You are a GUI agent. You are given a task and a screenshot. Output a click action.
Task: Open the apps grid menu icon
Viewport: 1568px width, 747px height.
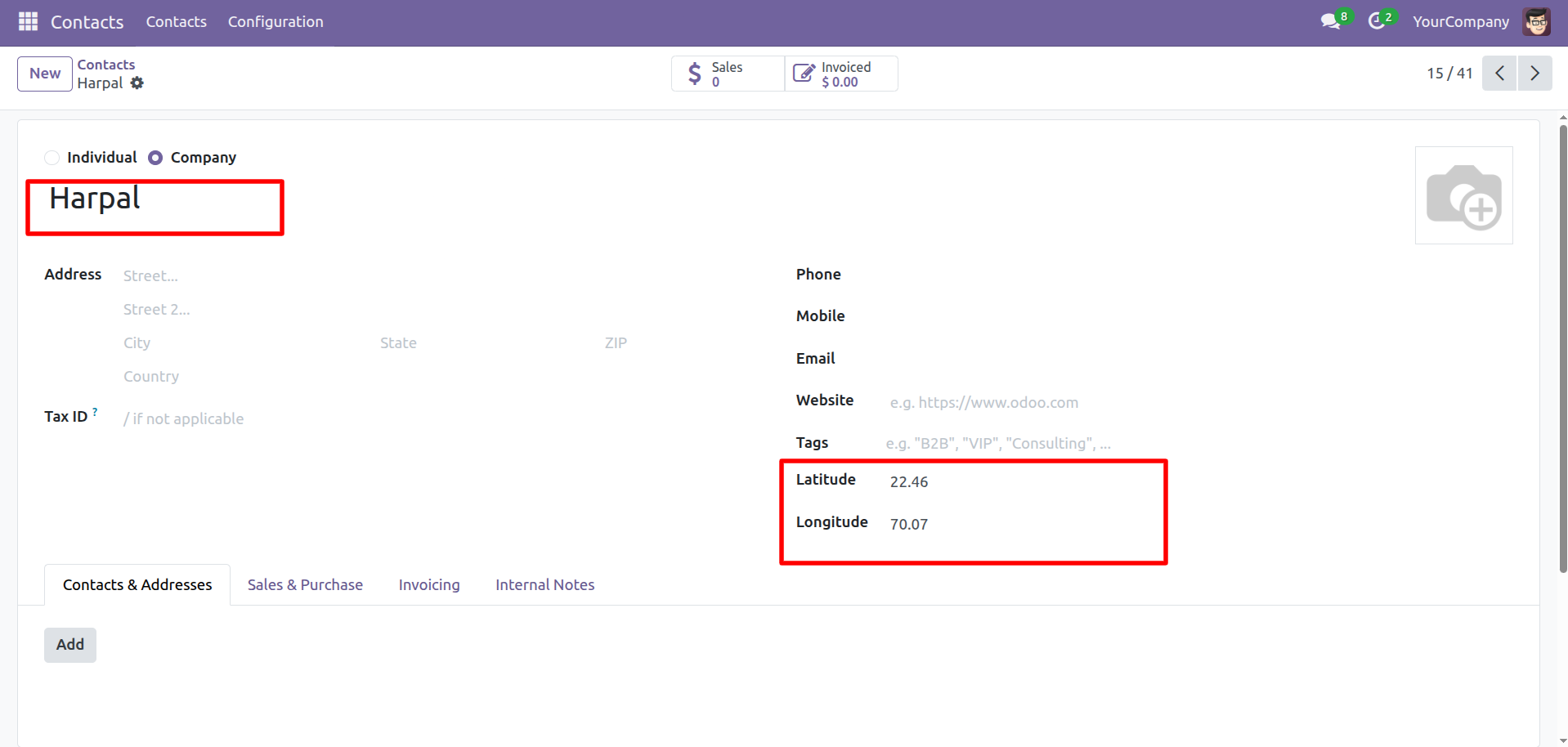click(x=28, y=21)
